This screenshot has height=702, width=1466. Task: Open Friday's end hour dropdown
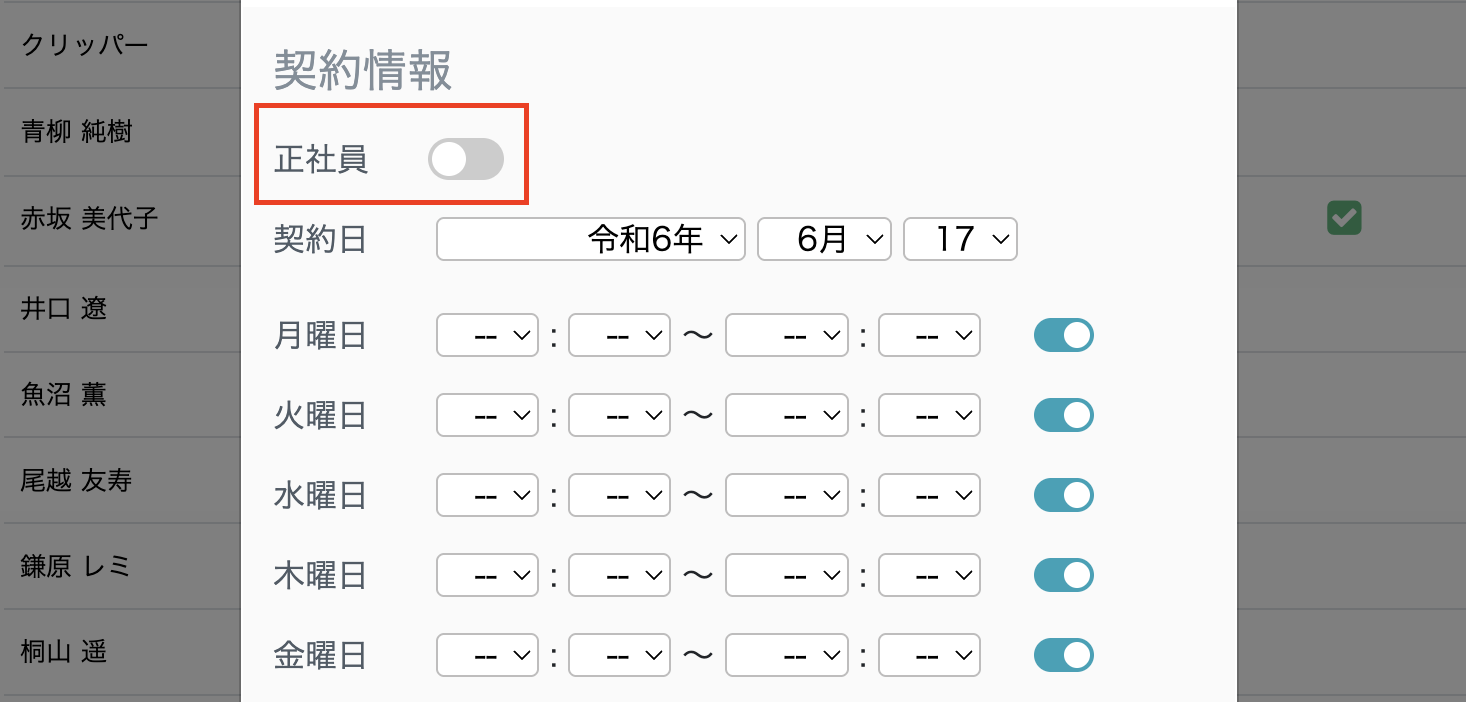tap(786, 655)
